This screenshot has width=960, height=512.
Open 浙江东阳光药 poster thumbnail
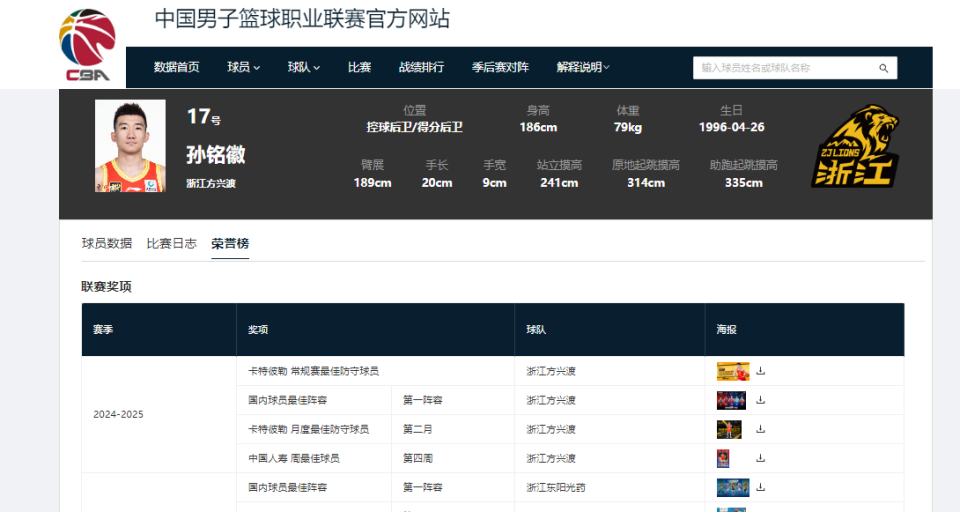(733, 488)
